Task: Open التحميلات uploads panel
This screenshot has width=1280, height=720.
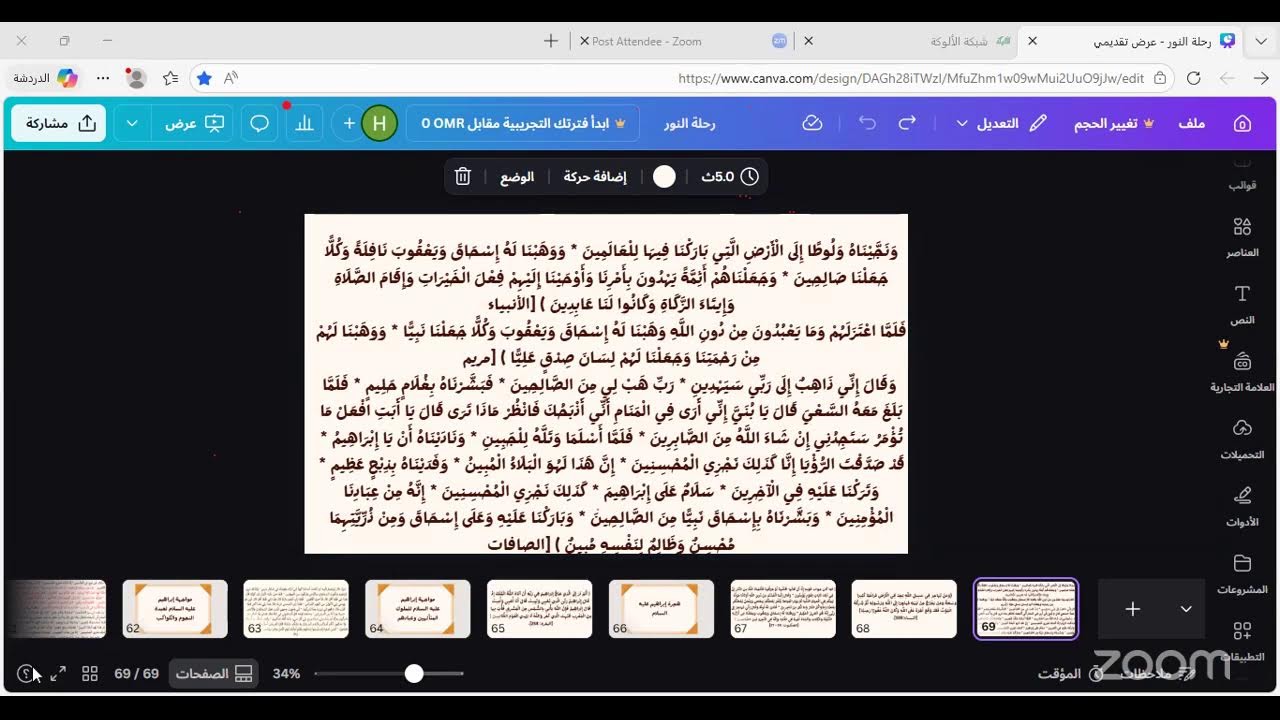Action: pos(1242,438)
